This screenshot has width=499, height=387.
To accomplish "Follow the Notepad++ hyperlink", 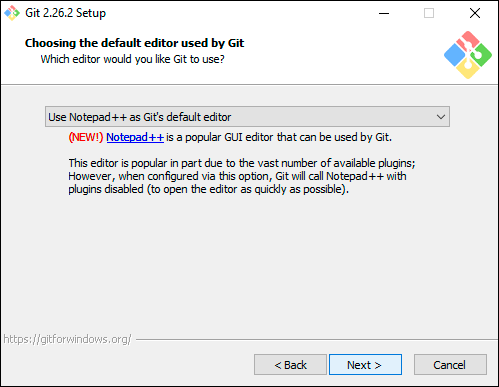I will coord(135,137).
